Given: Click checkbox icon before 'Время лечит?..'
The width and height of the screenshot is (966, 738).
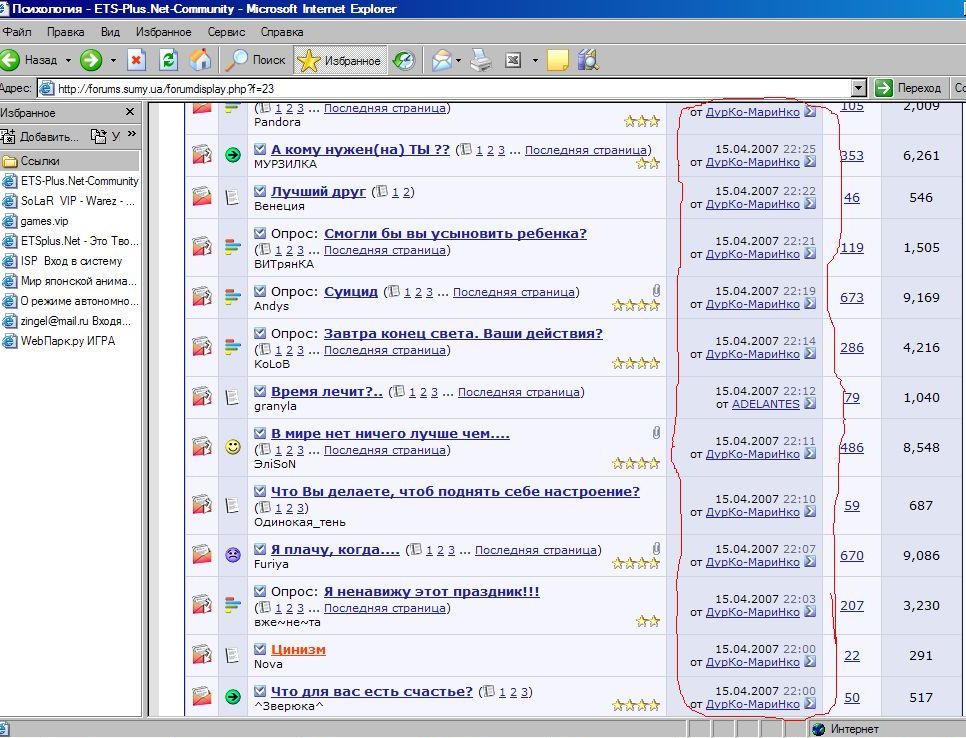Looking at the screenshot, I should pos(260,391).
